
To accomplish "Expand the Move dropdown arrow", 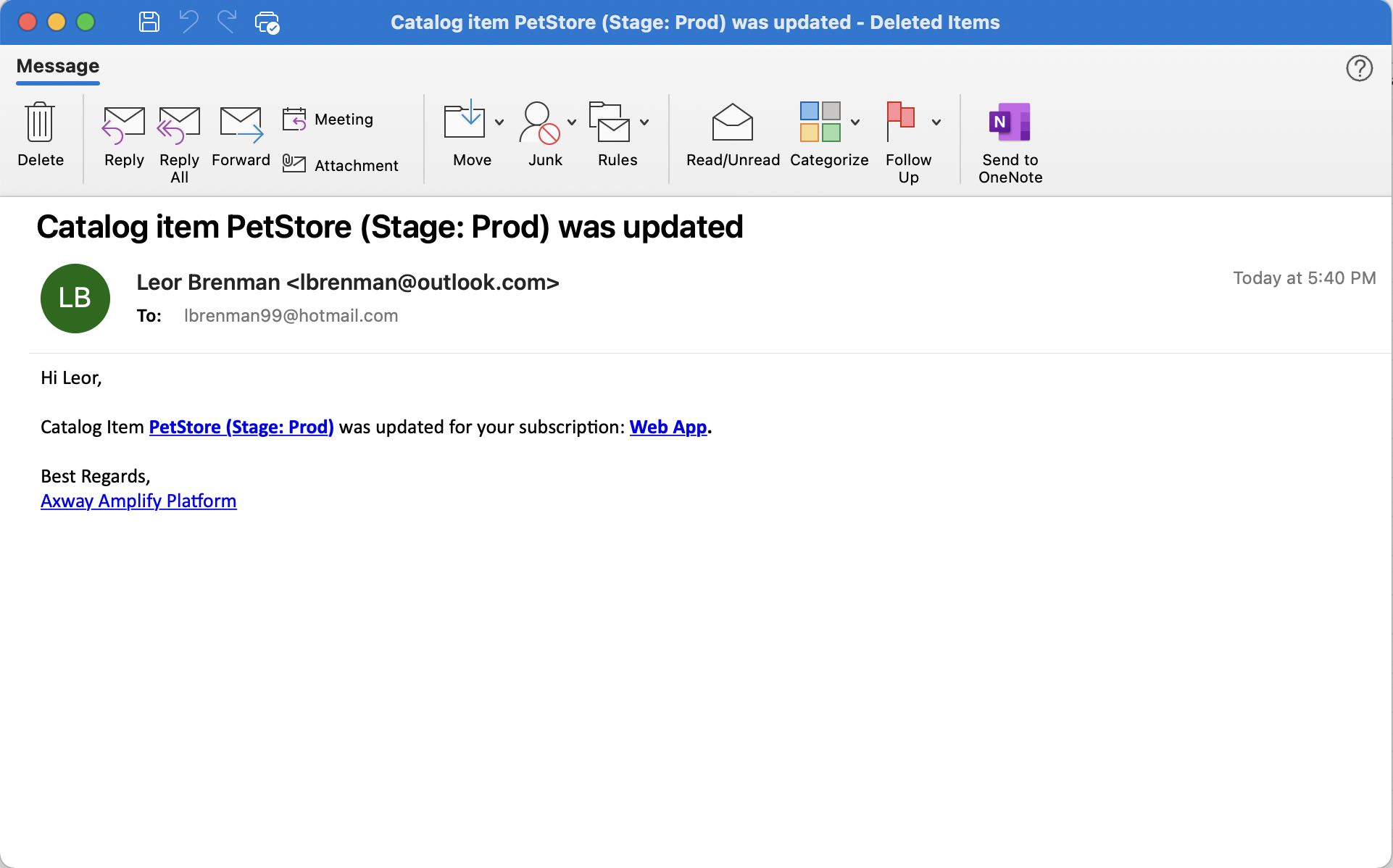I will pyautogui.click(x=499, y=122).
